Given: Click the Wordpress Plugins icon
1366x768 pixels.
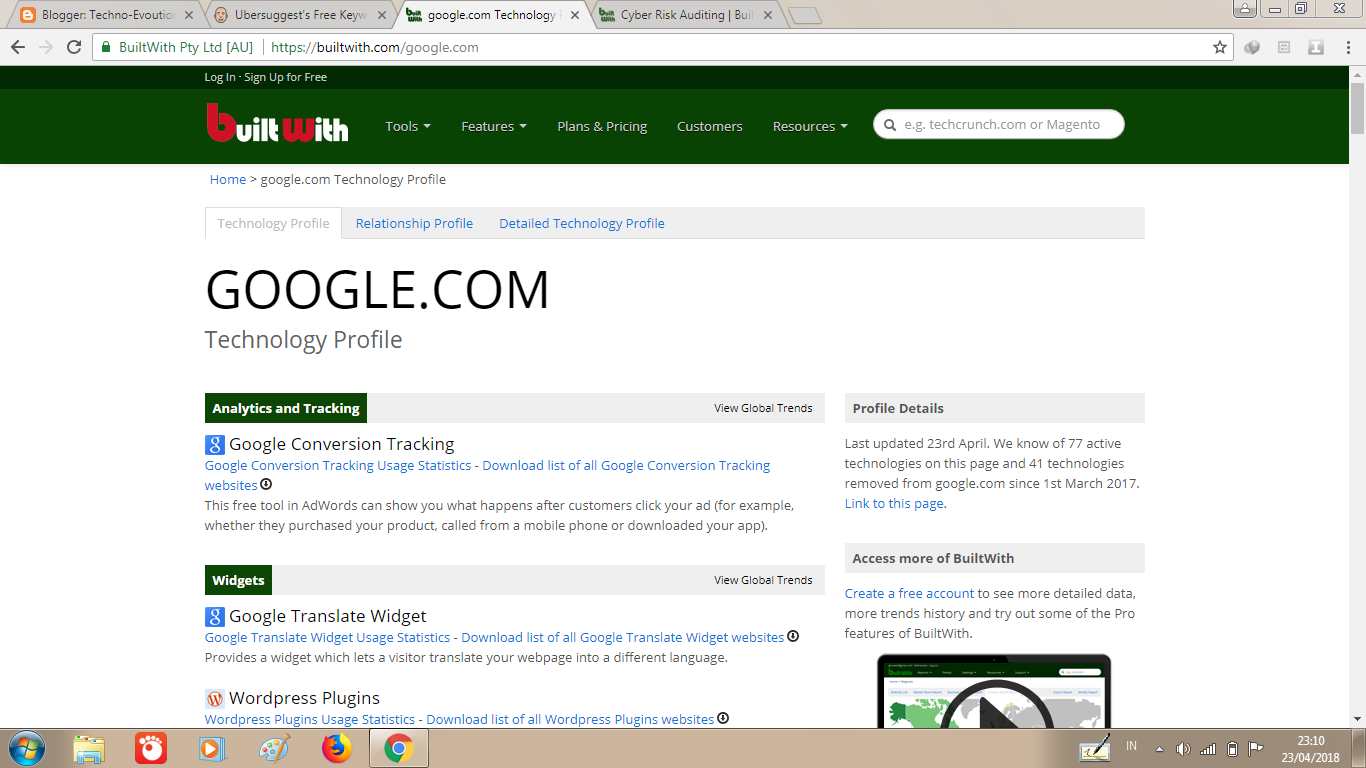Looking at the screenshot, I should 215,699.
